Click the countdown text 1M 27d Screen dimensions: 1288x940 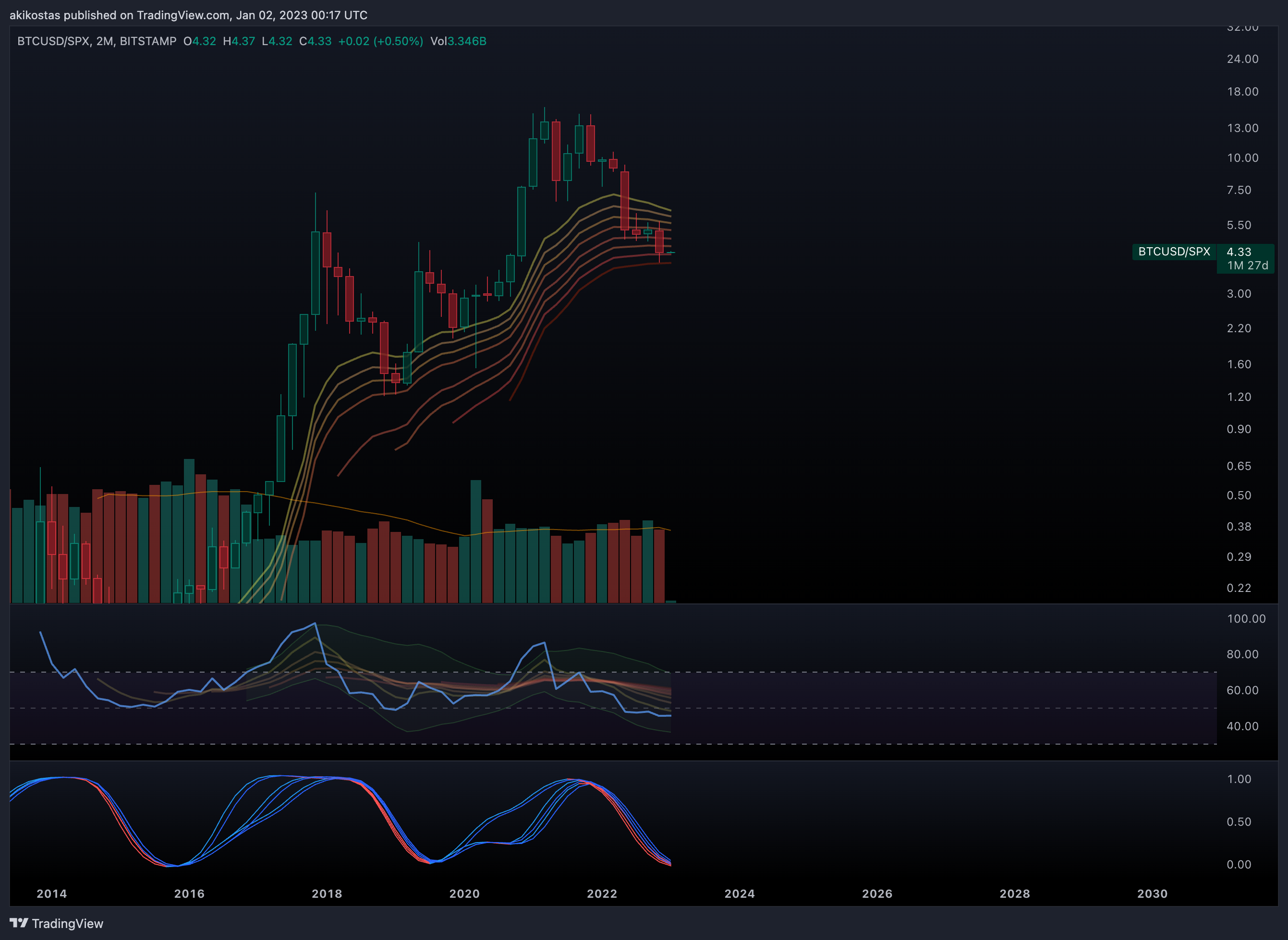1248,266
